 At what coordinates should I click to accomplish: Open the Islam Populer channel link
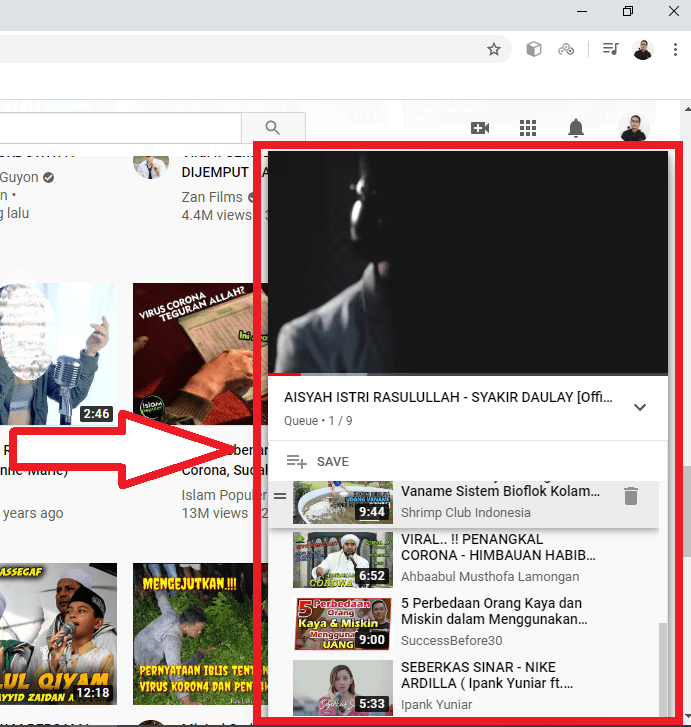(224, 495)
